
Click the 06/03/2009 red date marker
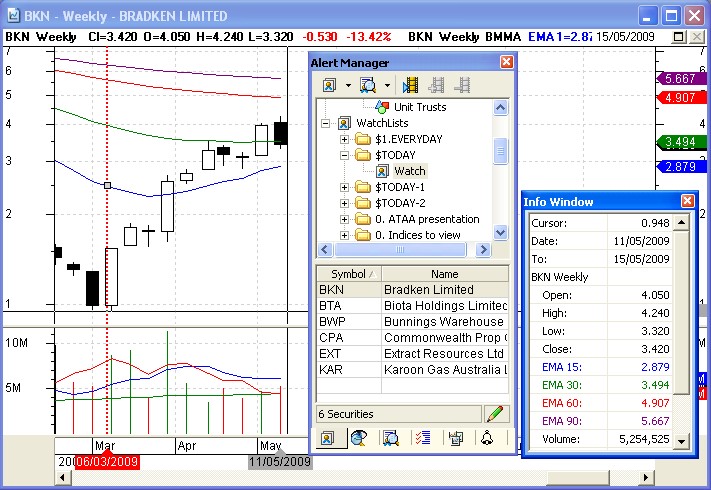pos(103,462)
